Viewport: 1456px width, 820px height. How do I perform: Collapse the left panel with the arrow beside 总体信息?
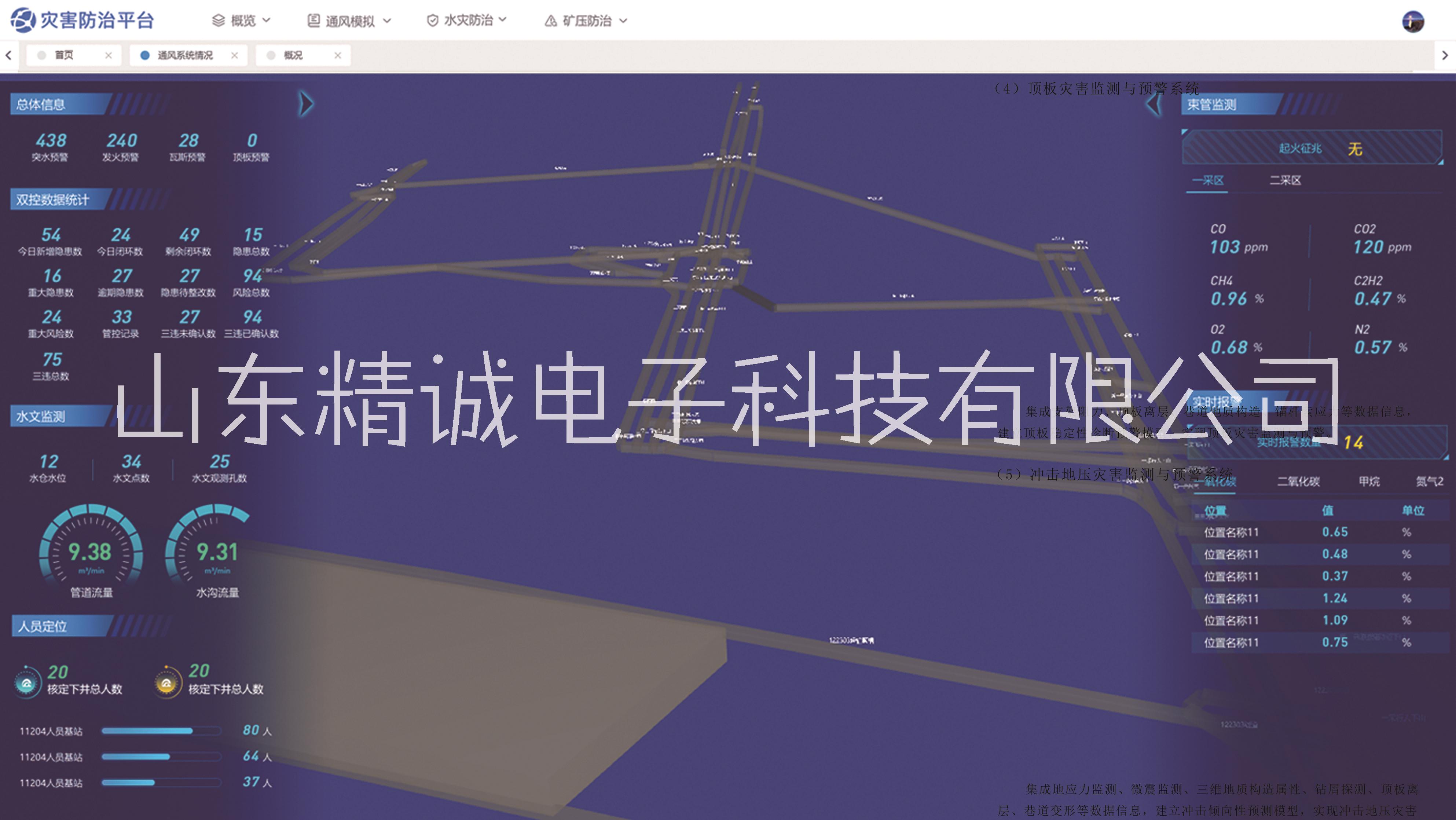pos(306,104)
